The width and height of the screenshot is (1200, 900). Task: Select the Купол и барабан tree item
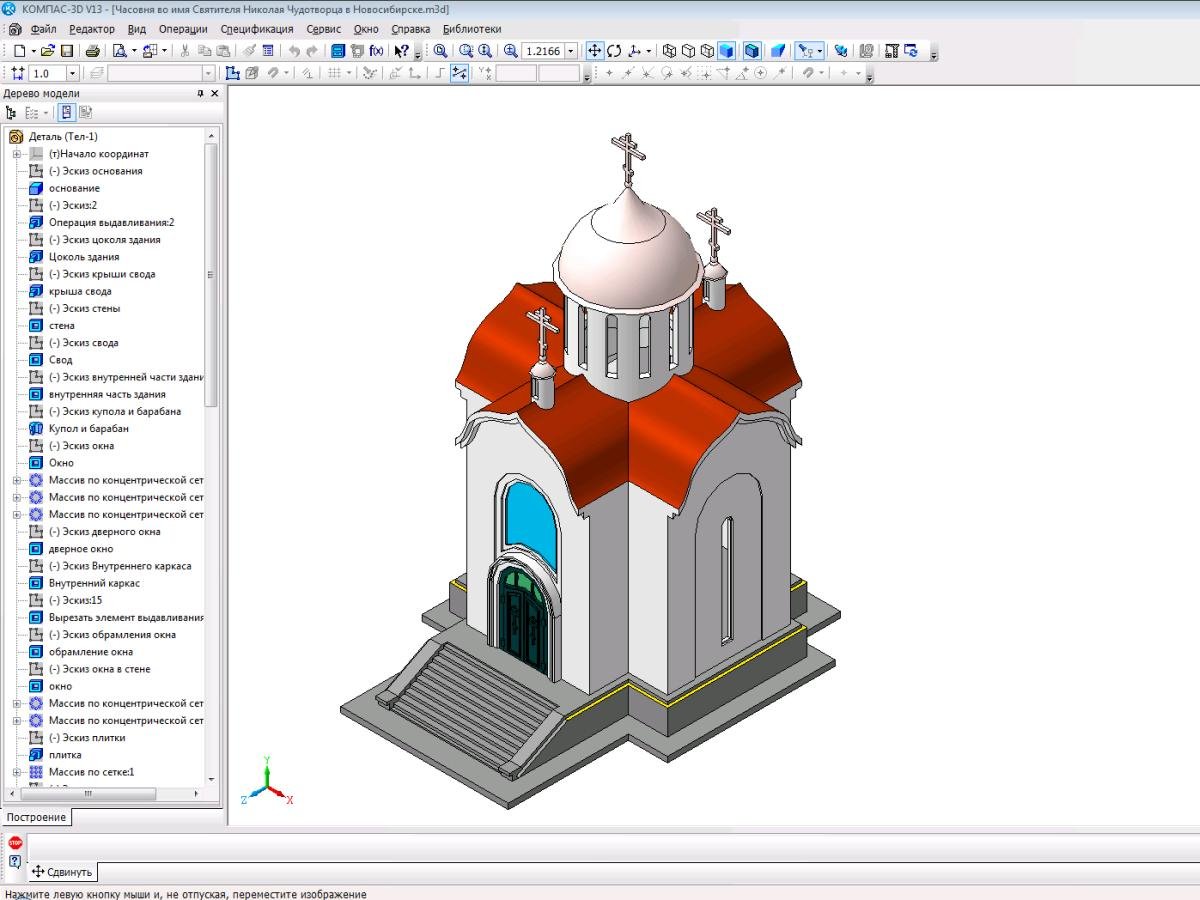[x=88, y=428]
